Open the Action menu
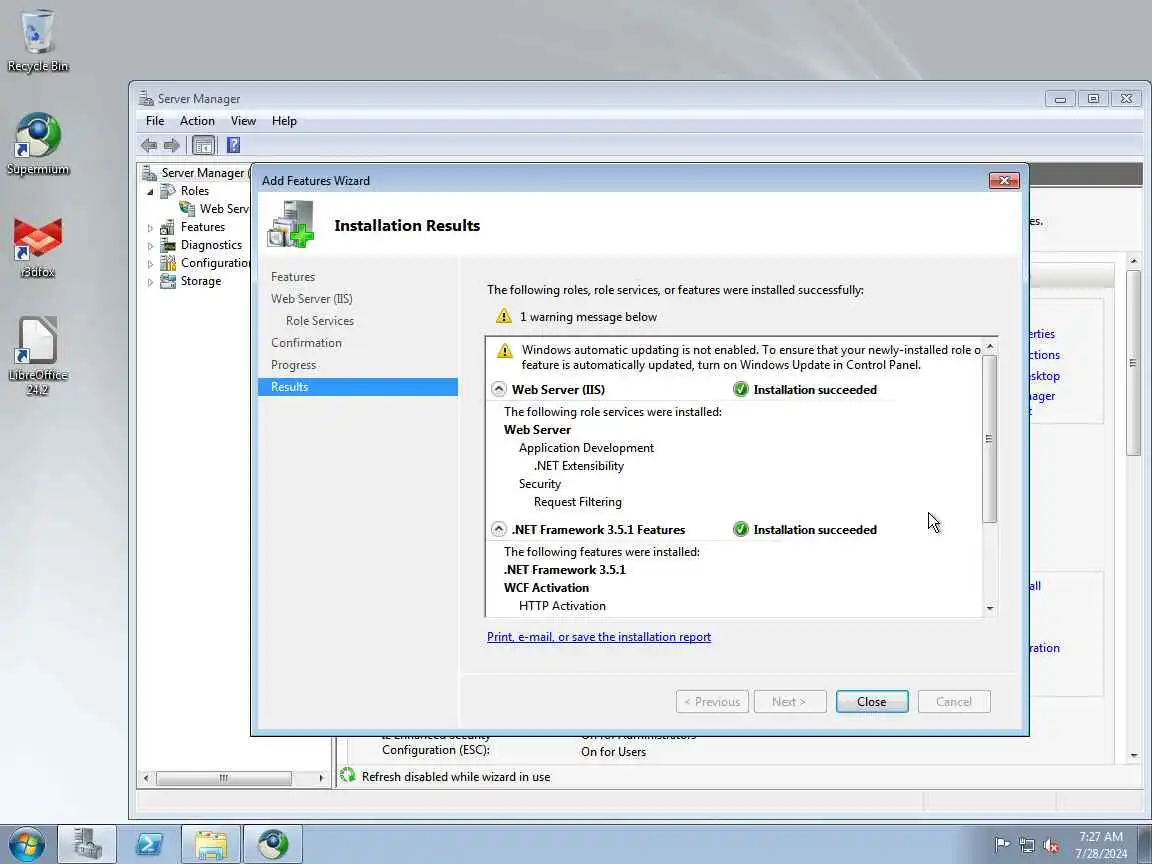The image size is (1152, 864). click(x=198, y=121)
